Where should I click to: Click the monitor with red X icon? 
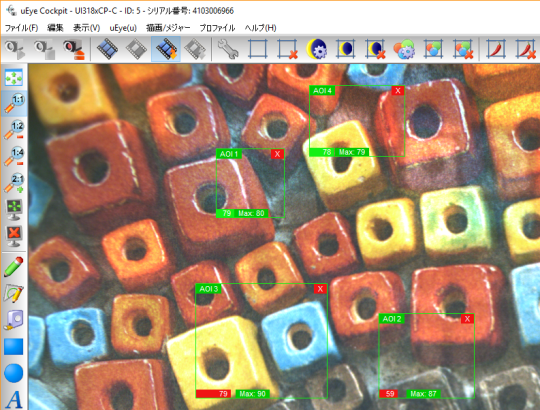point(14,236)
